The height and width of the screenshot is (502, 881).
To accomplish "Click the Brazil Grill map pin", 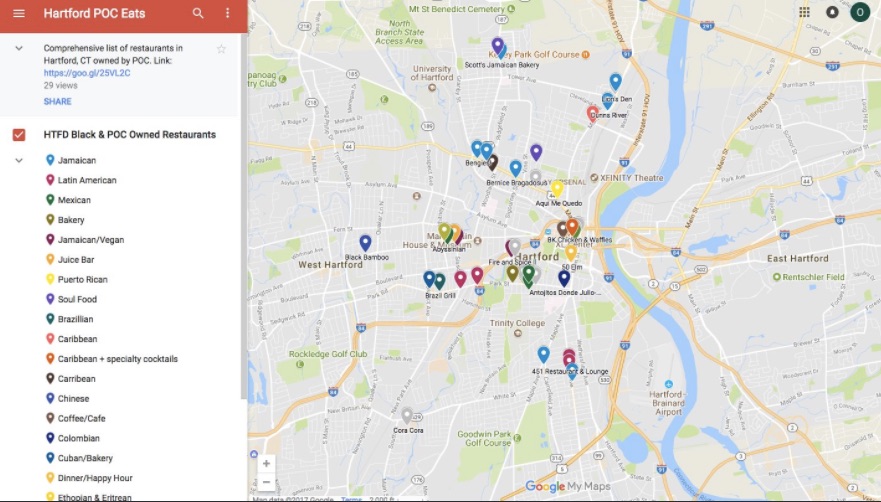I will [439, 282].
